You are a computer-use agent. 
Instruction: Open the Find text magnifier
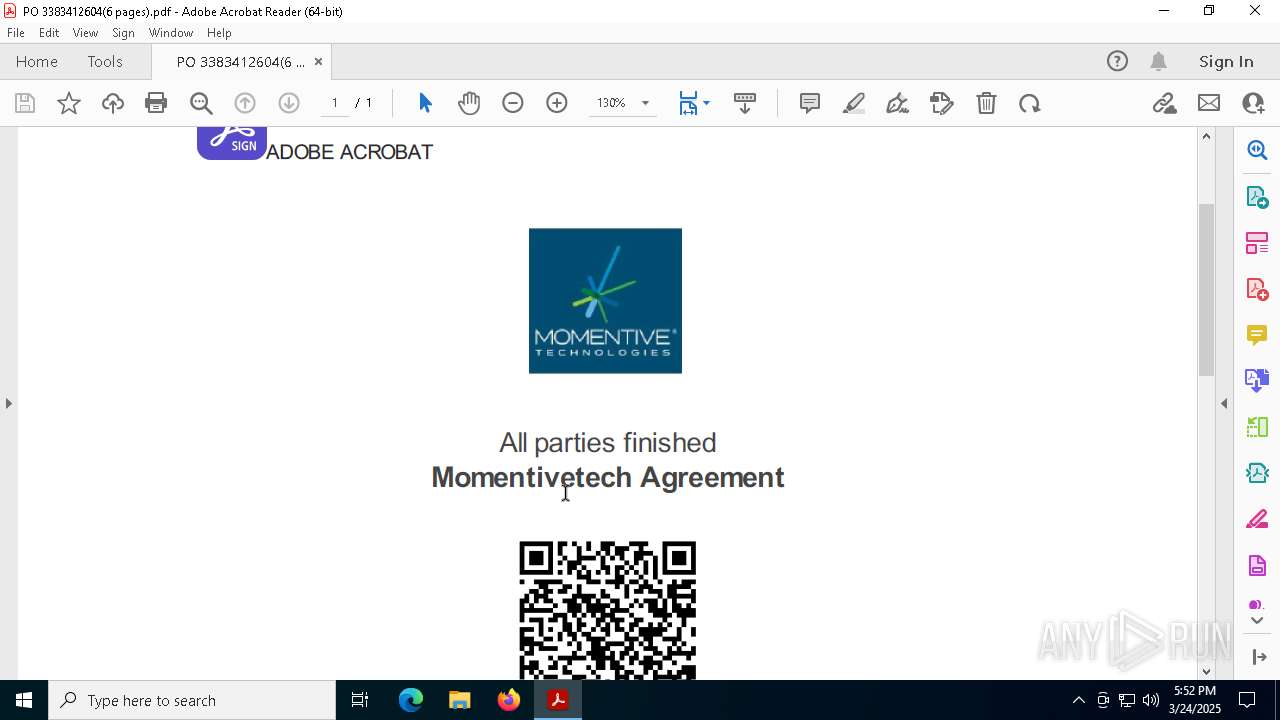click(201, 103)
